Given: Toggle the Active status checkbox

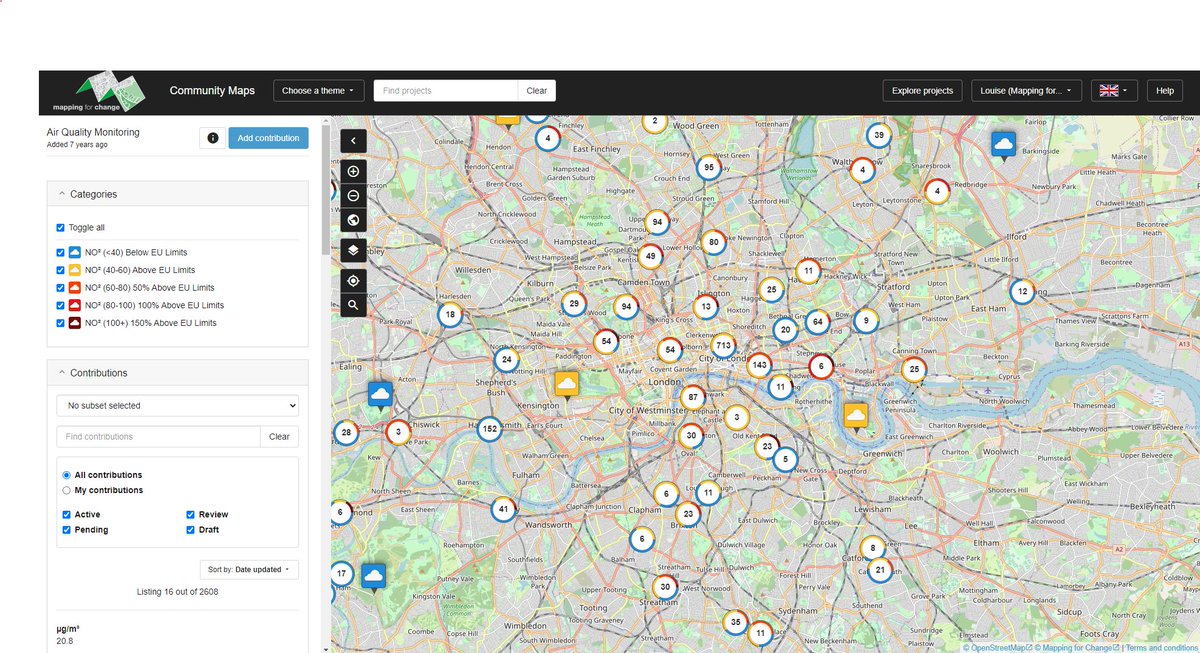Looking at the screenshot, I should click(x=67, y=514).
